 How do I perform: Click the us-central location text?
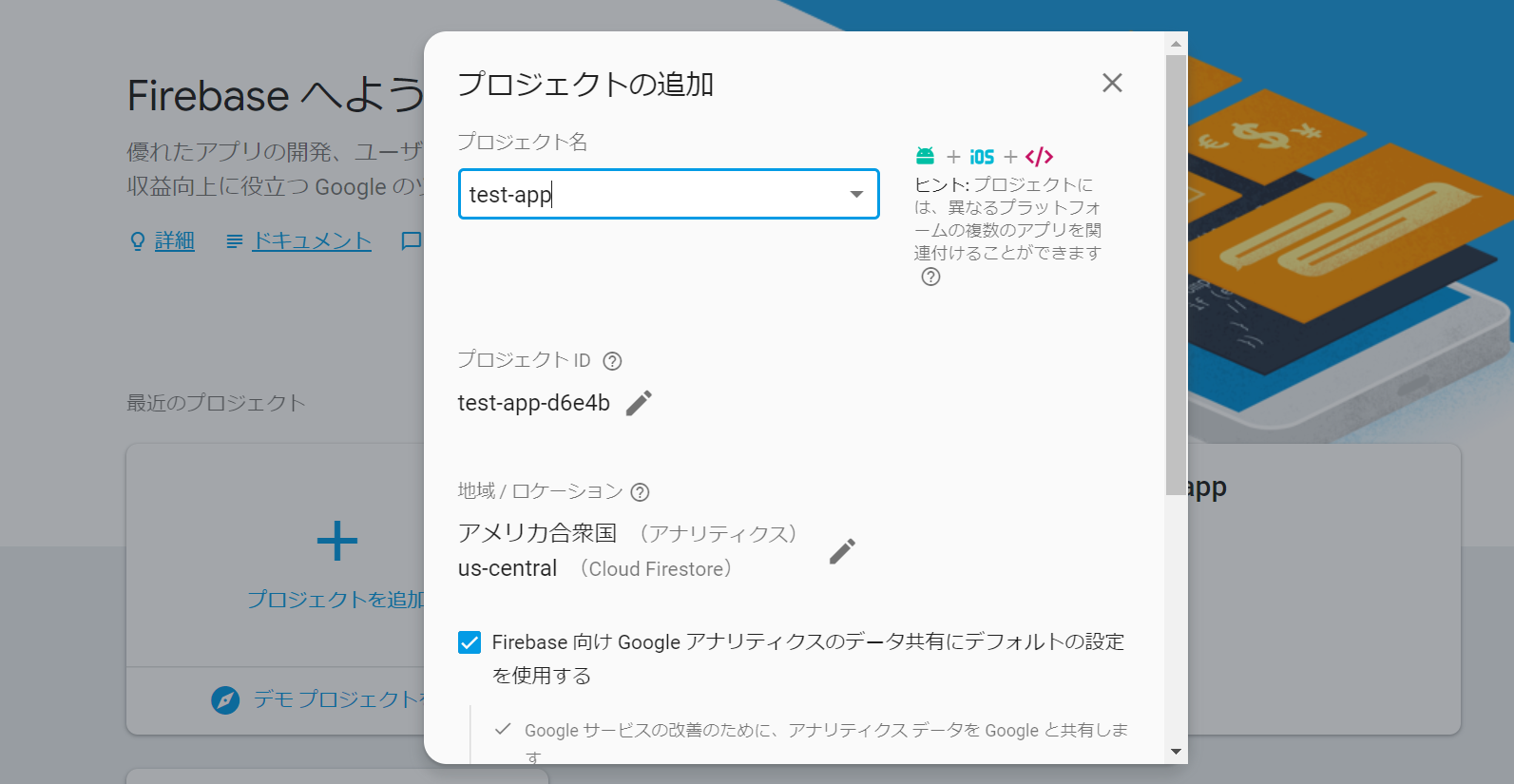pos(508,568)
